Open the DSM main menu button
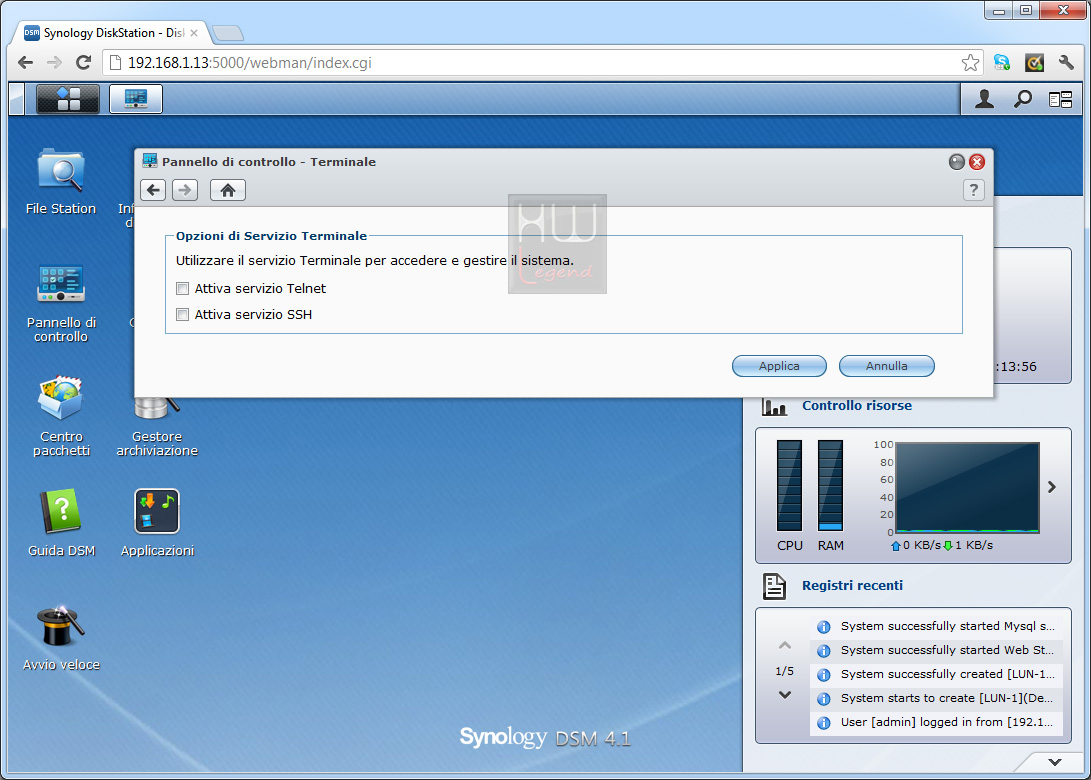Image resolution: width=1091 pixels, height=780 pixels. point(67,99)
